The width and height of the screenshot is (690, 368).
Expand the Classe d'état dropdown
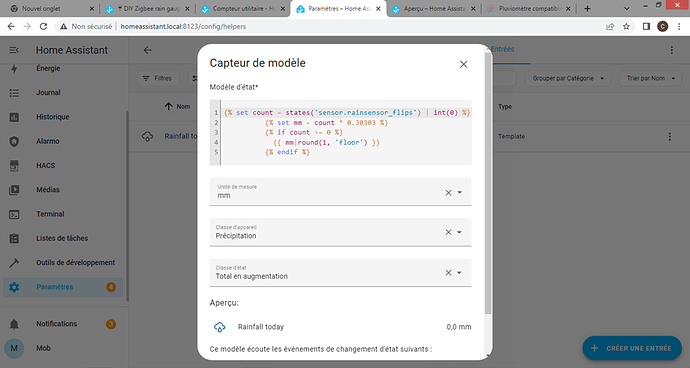pos(459,272)
